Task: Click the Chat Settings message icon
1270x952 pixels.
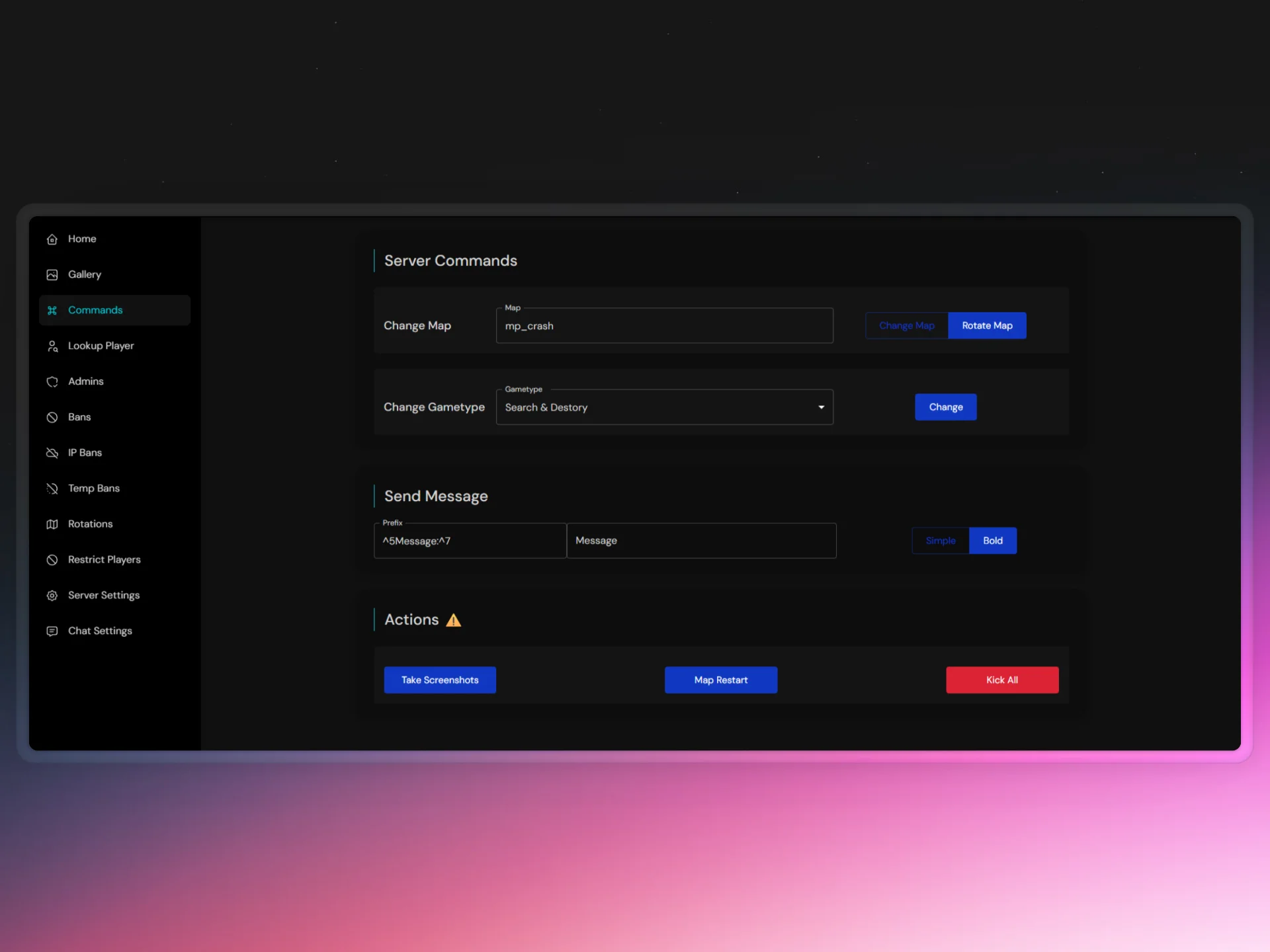Action: tap(52, 631)
